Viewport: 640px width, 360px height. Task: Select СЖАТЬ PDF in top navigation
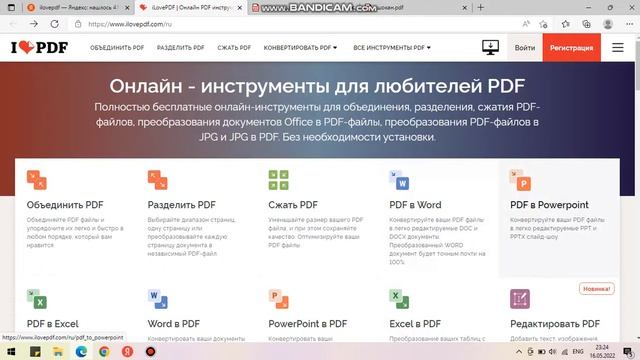click(x=234, y=48)
